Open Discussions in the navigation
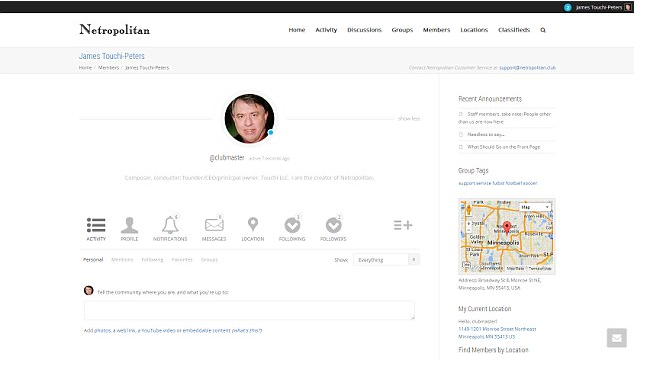Image resolution: width=648 pixels, height=377 pixels. (x=364, y=30)
